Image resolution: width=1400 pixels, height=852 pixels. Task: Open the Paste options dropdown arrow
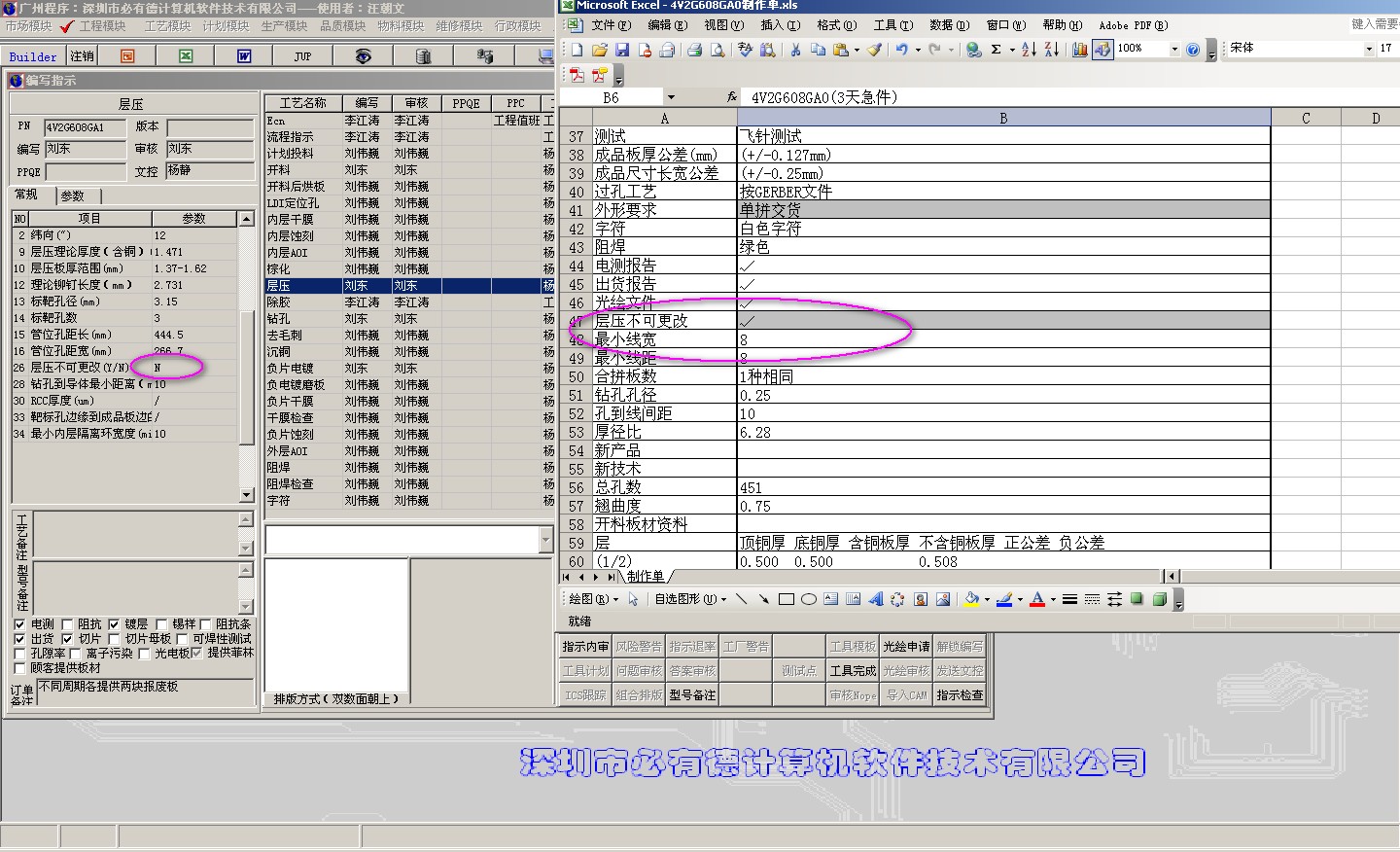[857, 49]
